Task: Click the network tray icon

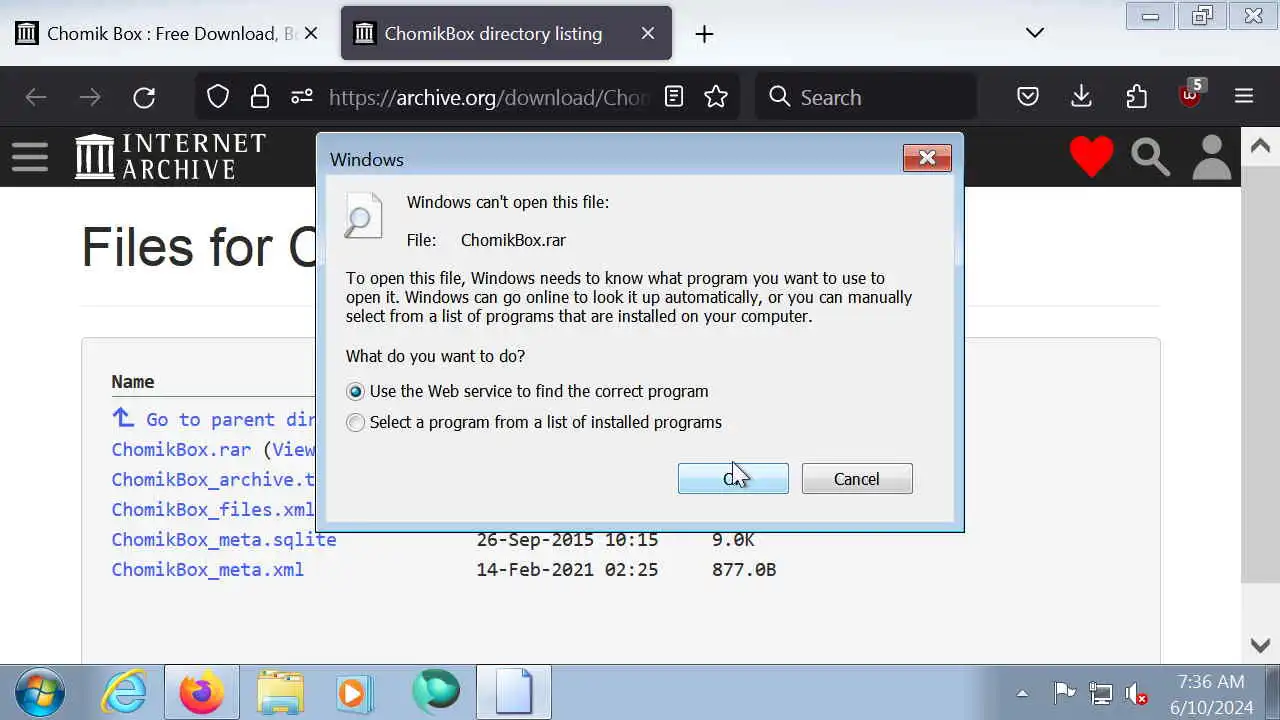Action: [x=1100, y=693]
